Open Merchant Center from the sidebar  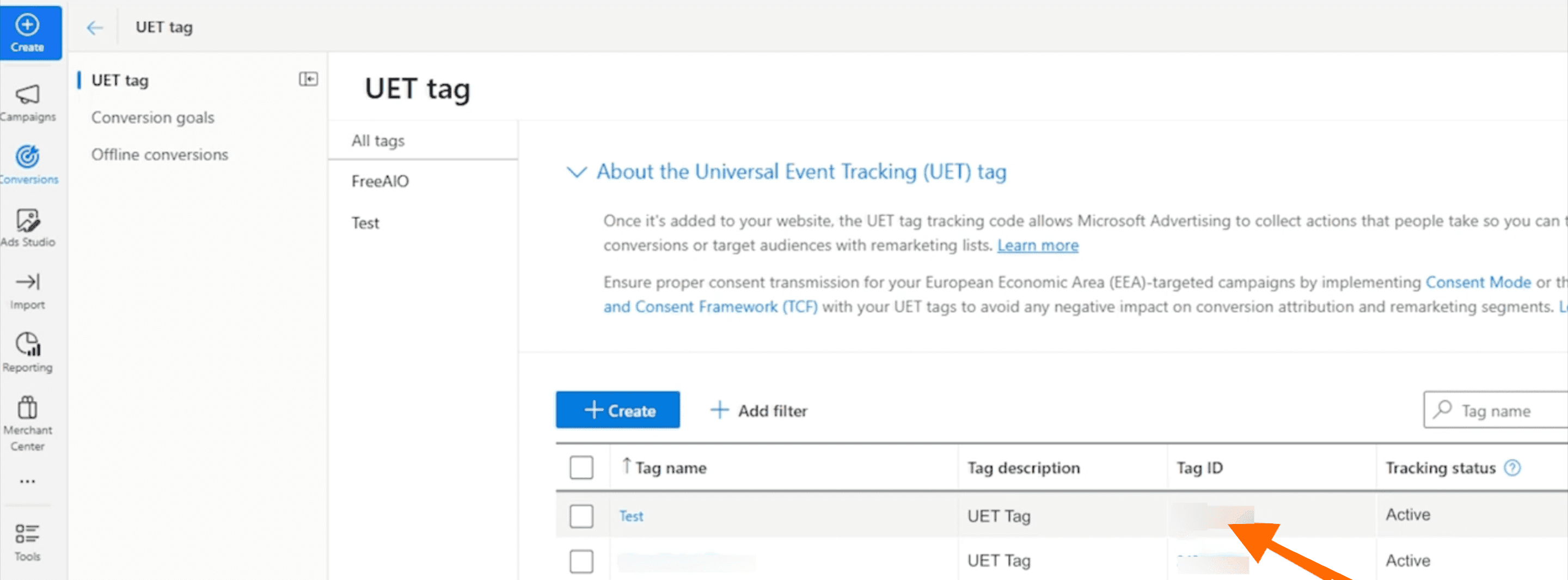point(27,424)
